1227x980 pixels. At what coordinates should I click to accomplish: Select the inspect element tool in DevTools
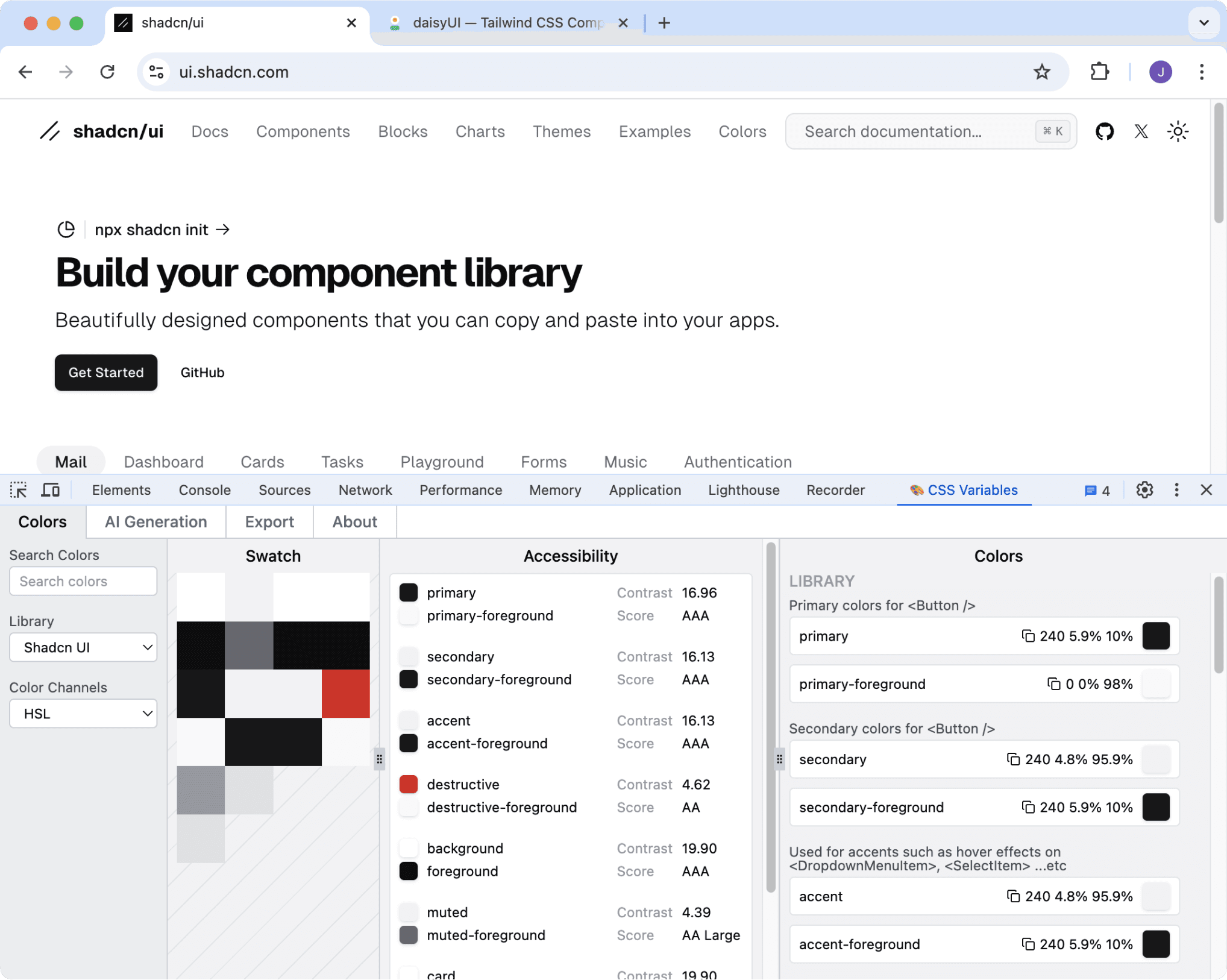[19, 490]
